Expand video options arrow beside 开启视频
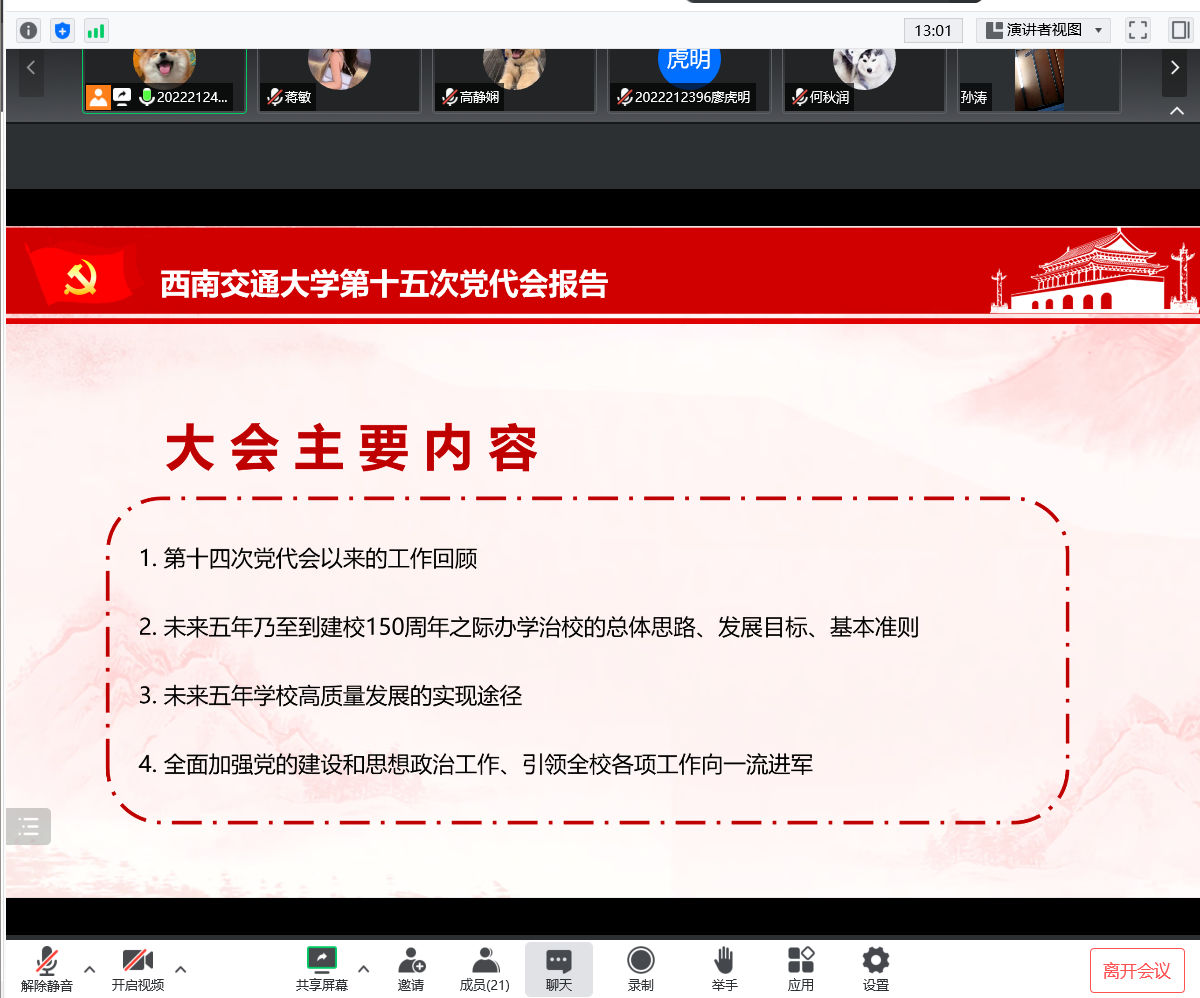 [181, 968]
